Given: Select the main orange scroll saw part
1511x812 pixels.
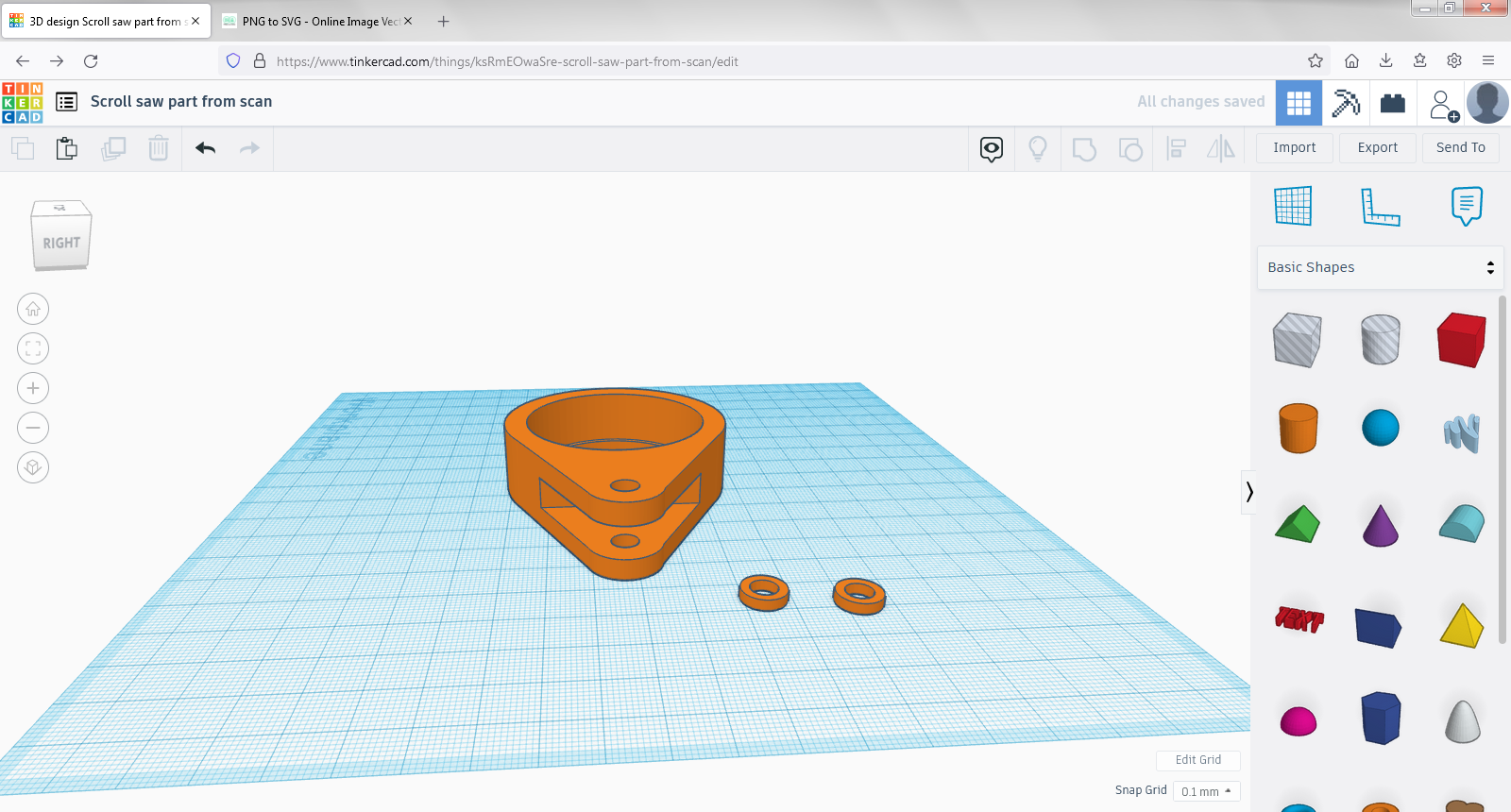Looking at the screenshot, I should click(615, 482).
